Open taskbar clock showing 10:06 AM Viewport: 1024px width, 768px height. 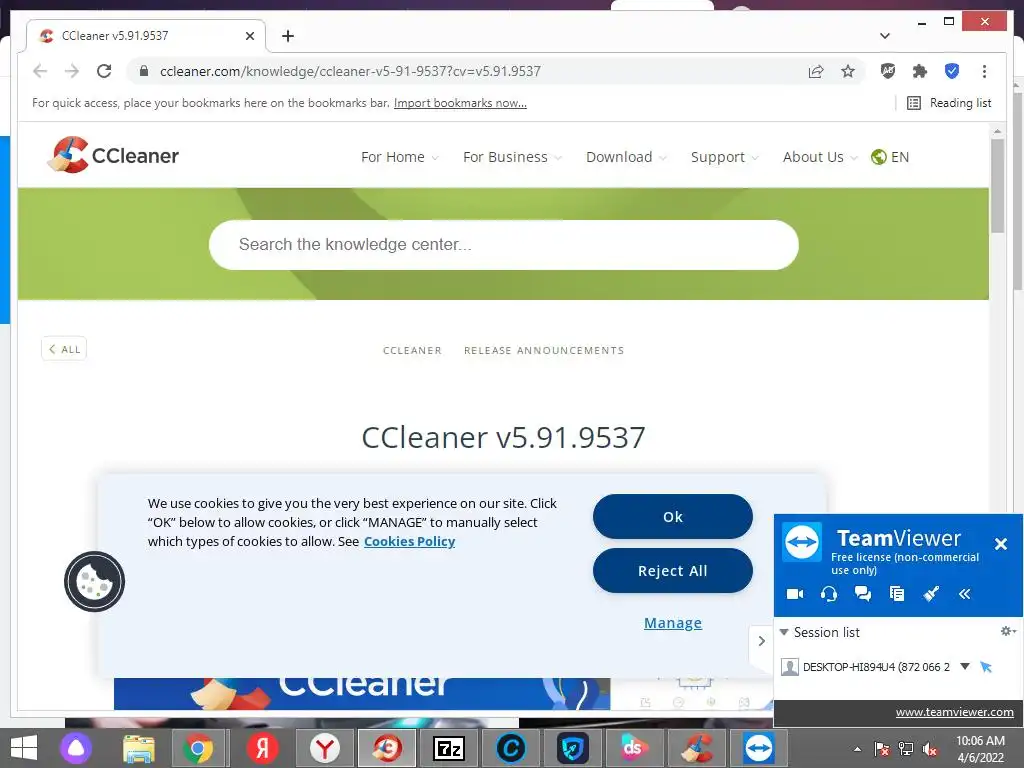[980, 749]
